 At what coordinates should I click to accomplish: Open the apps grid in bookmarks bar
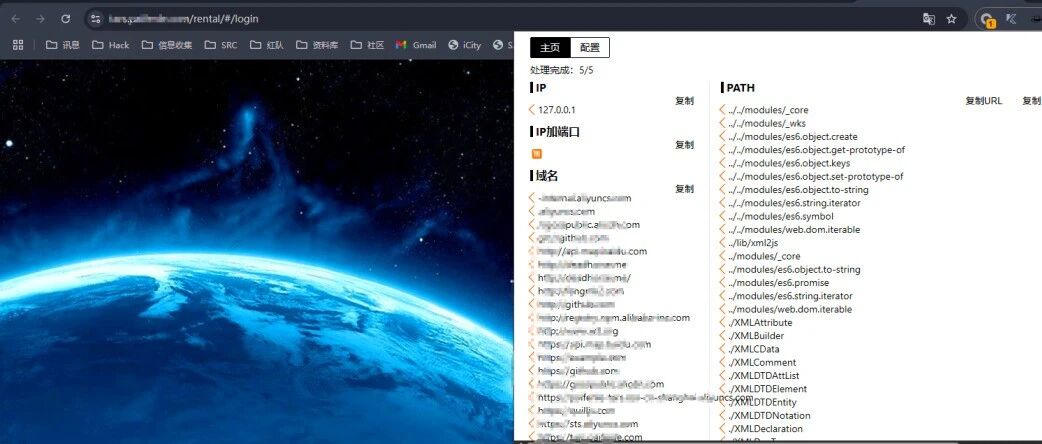point(18,45)
